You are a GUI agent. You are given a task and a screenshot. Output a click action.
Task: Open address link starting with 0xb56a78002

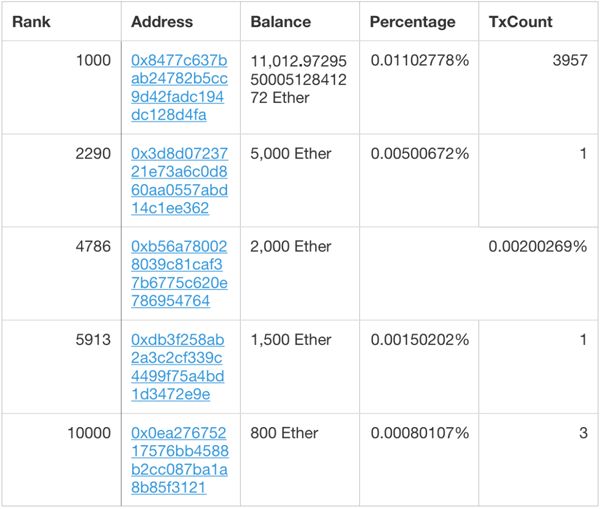coord(179,274)
